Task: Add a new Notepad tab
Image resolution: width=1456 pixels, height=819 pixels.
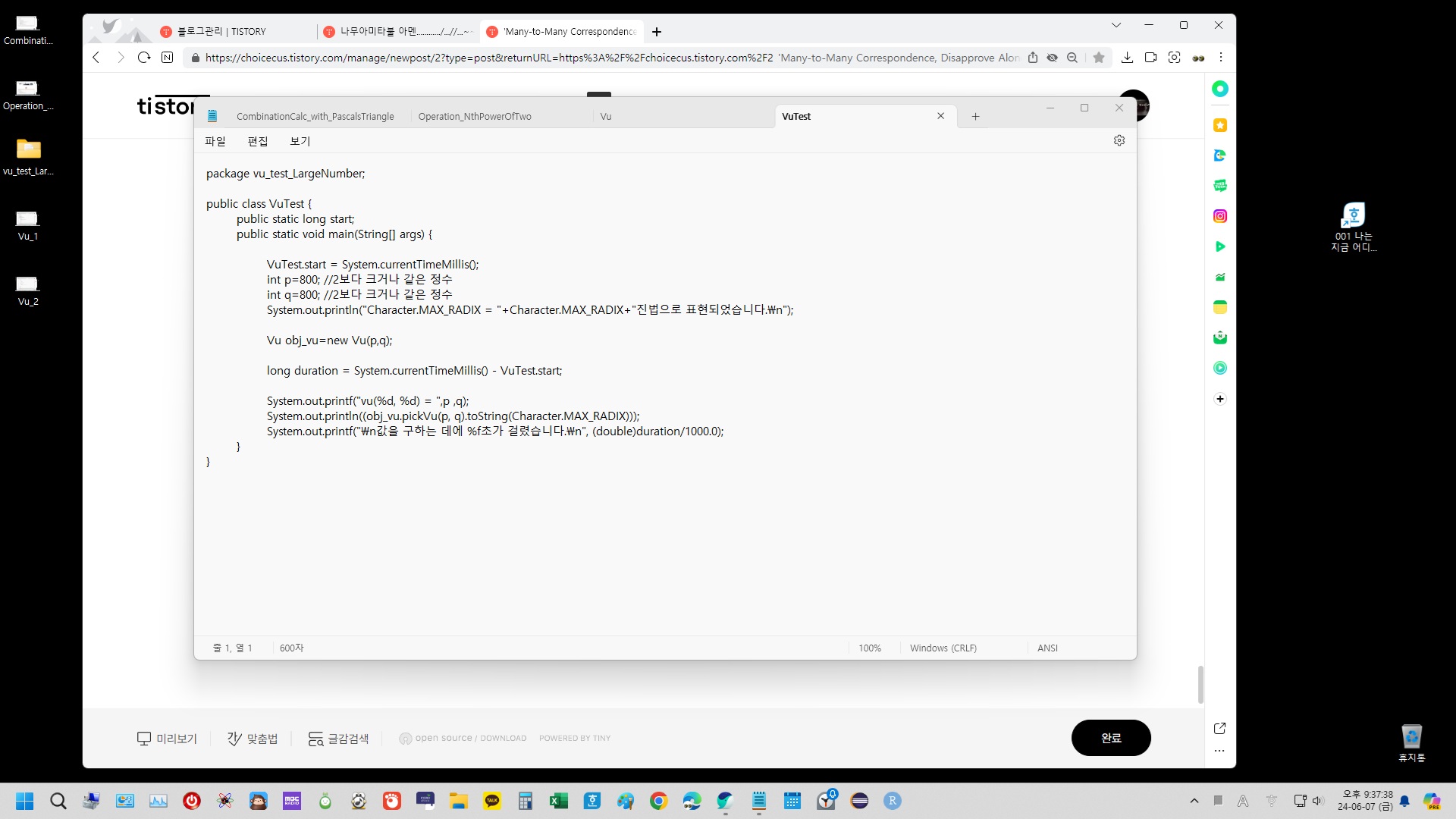Action: [x=975, y=116]
